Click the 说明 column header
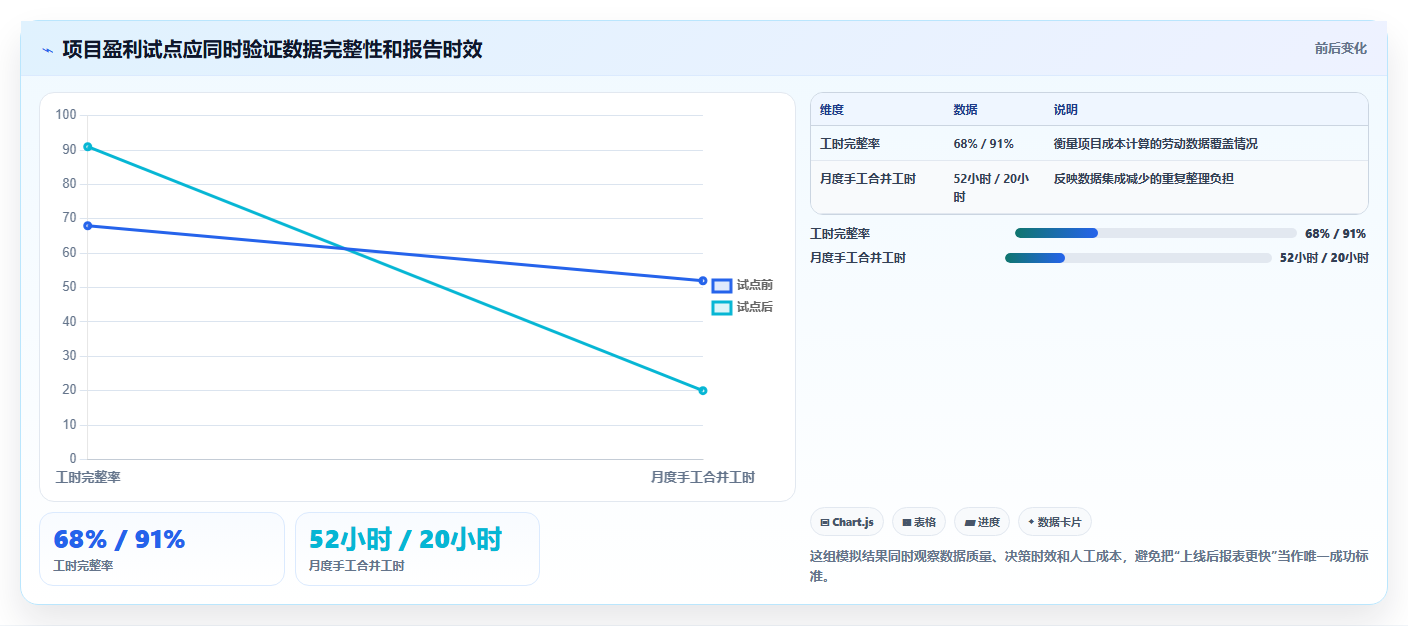The image size is (1408, 626). (x=1066, y=110)
